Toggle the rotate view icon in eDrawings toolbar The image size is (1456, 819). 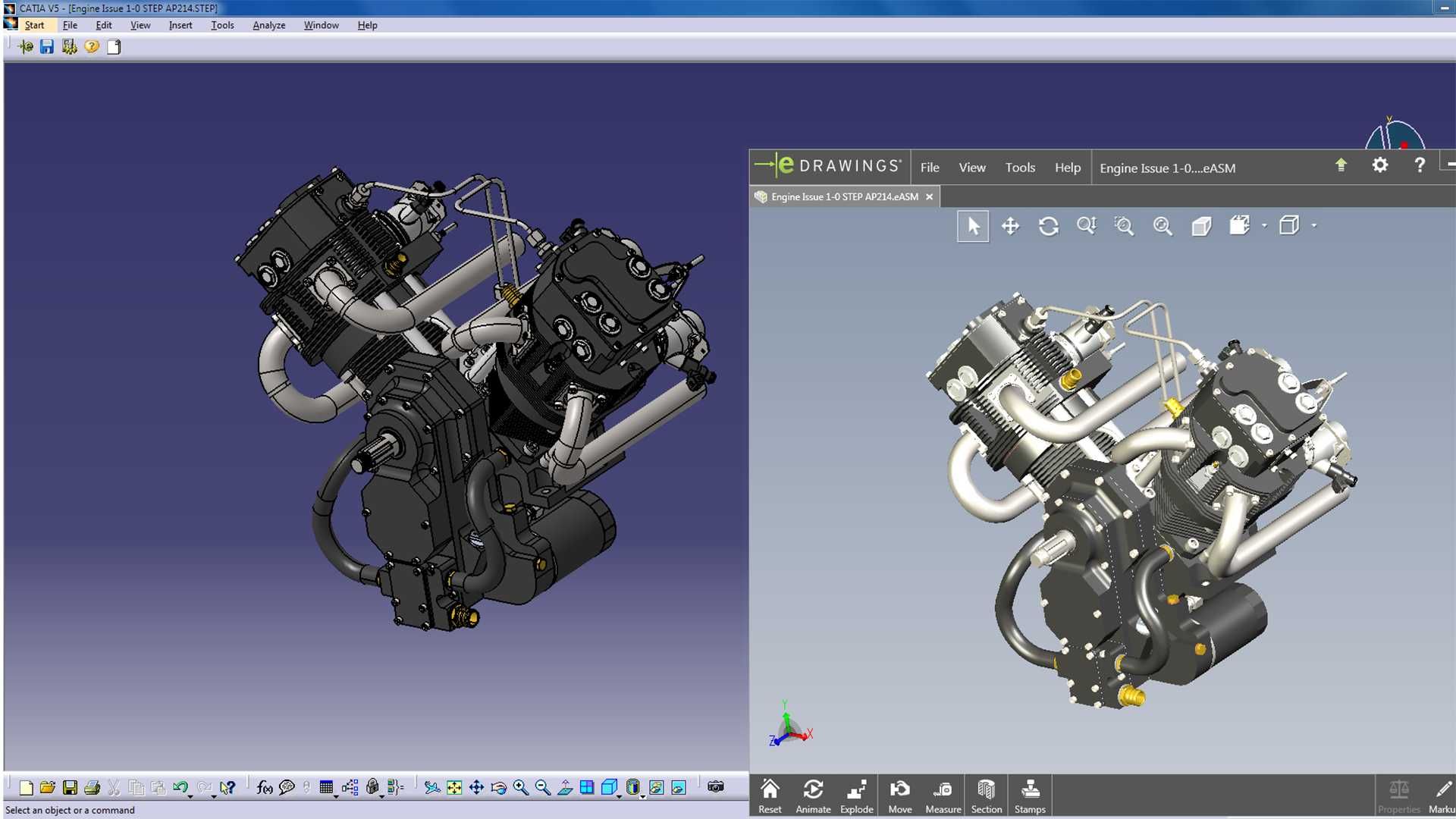(x=1048, y=226)
